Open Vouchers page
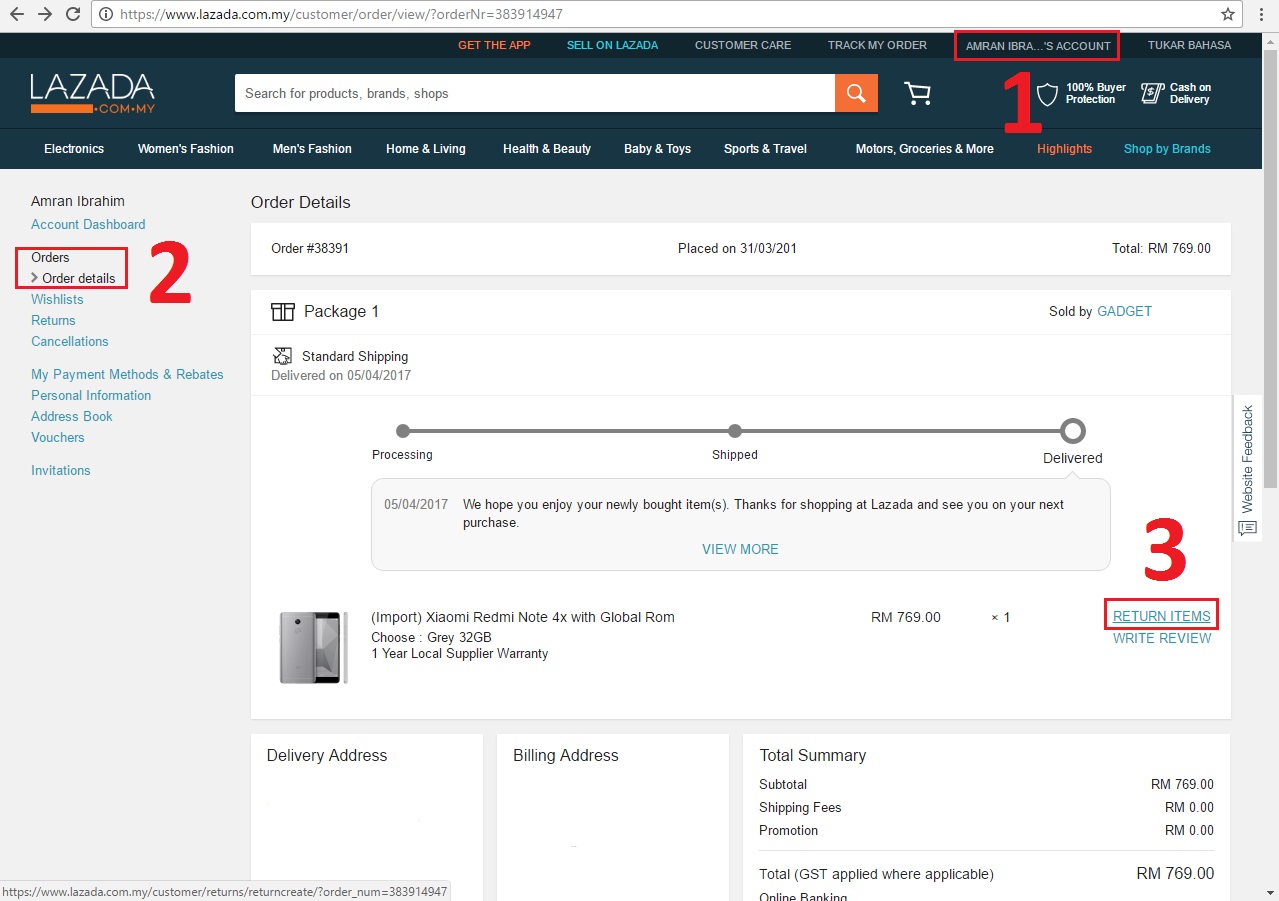This screenshot has height=901, width=1279. pos(58,437)
